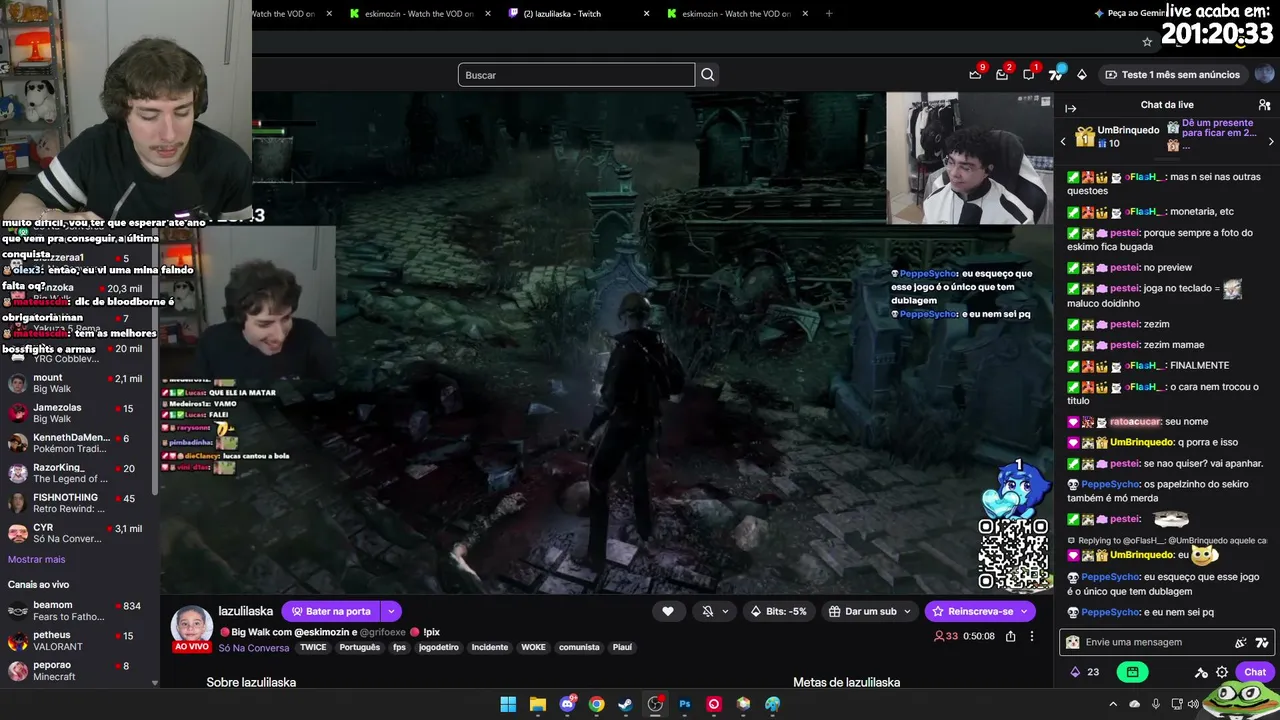Screen dimensions: 1280x720
Task: Follow channel with the heart icon
Action: [x=667, y=611]
